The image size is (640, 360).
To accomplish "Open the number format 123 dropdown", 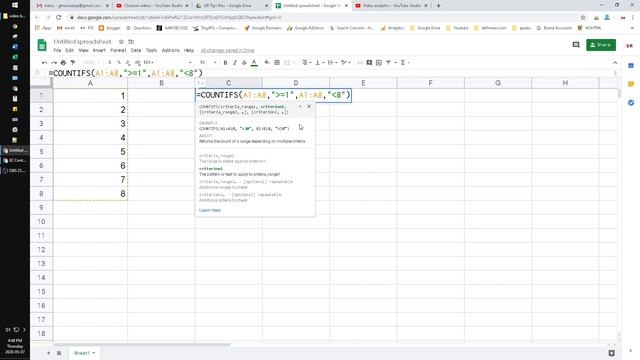I will pyautogui.click(x=149, y=62).
